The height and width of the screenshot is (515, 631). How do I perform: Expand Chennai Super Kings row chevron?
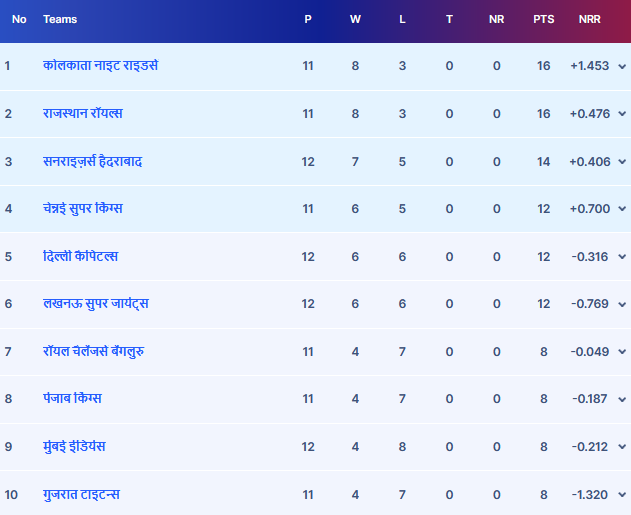[622, 209]
